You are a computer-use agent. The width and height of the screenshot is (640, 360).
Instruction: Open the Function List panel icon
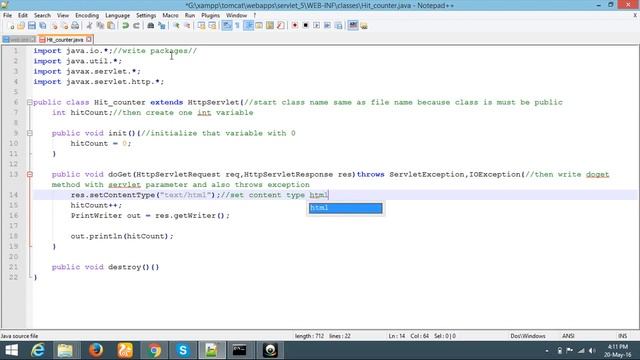(x=280, y=26)
